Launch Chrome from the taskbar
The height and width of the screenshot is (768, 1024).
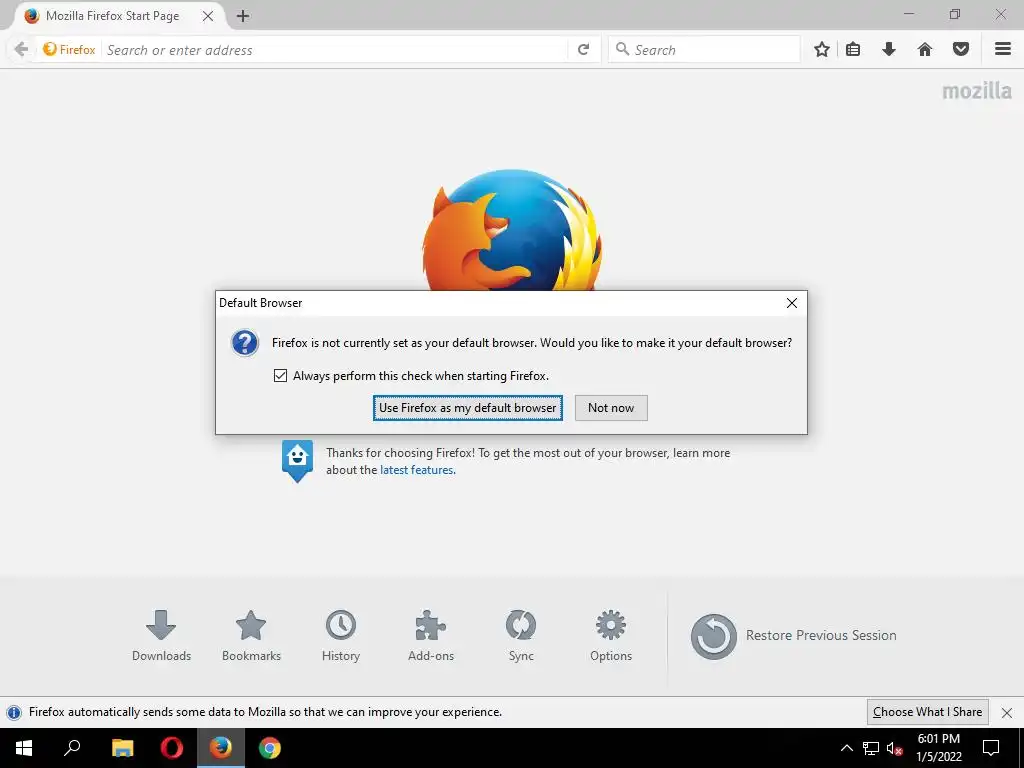click(x=270, y=748)
